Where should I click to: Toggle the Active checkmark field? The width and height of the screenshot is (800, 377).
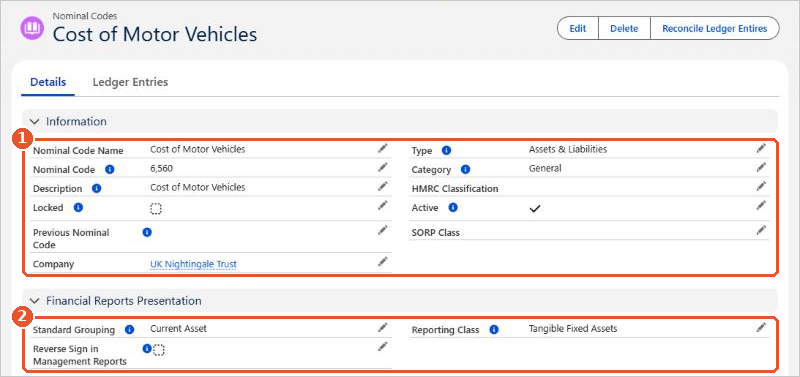[x=535, y=209]
